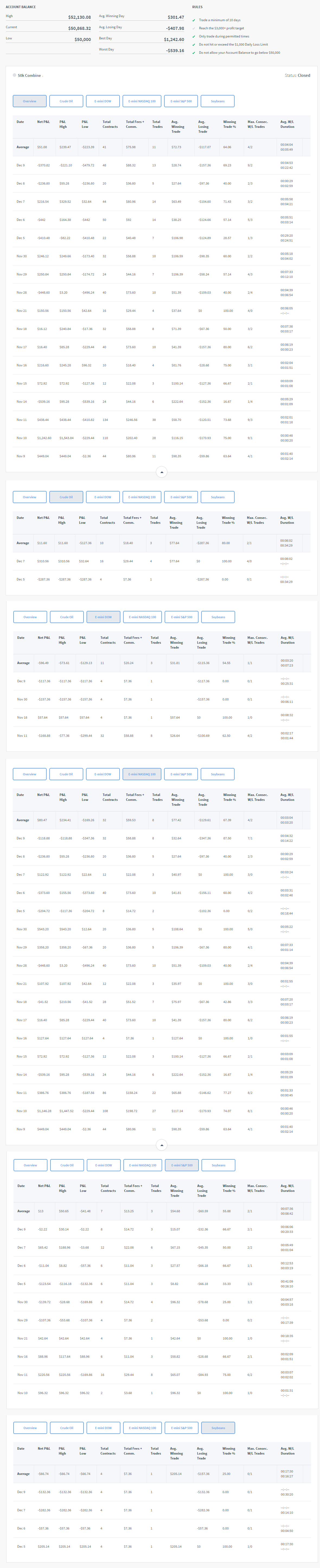Click the green checkmark beside minimum 10 days rule
320x1568 pixels.
pos(193,20)
